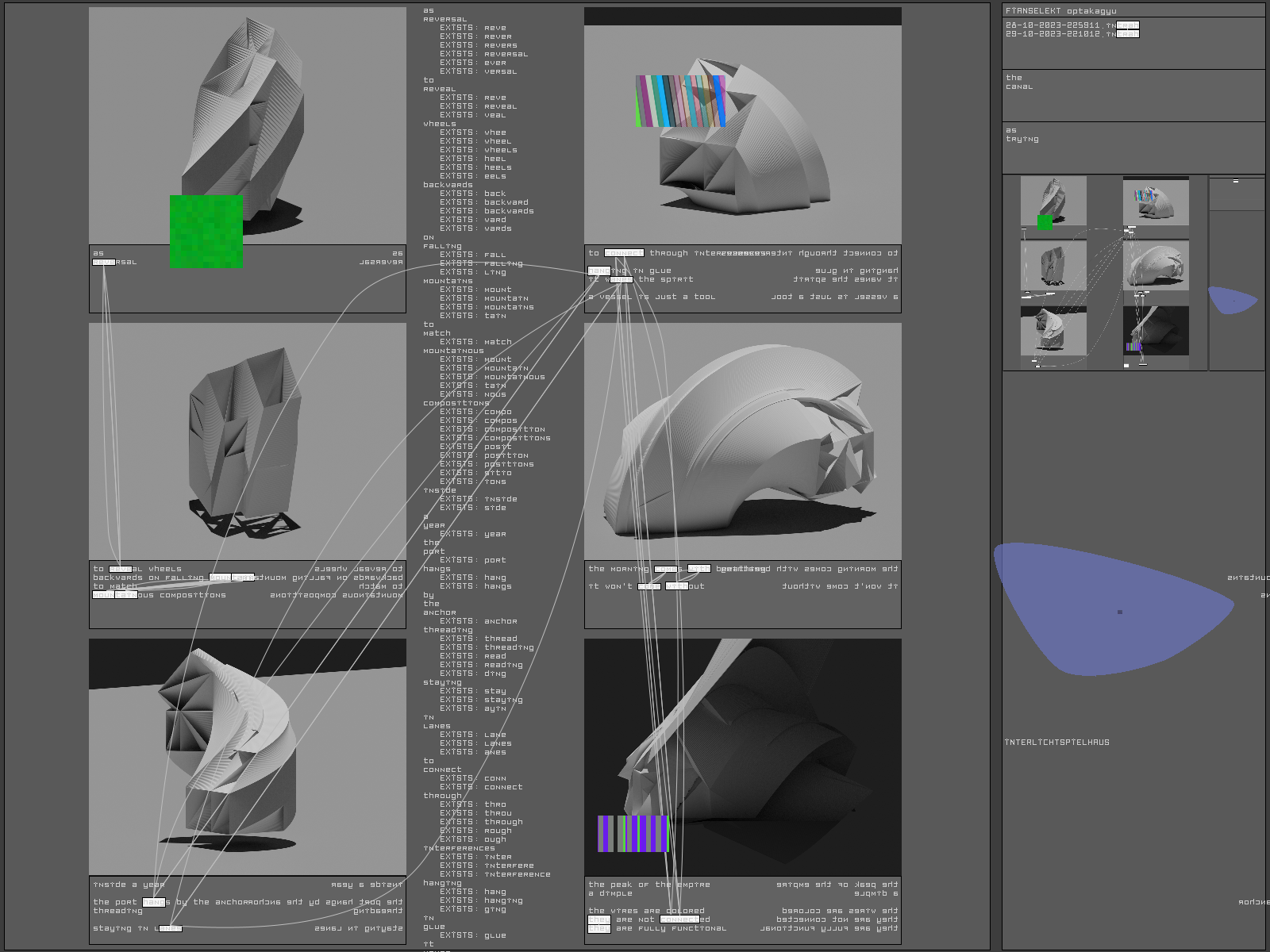The width and height of the screenshot is (1270, 952).
Task: Select the highlighted word 'connect' in the top-right text
Action: tap(624, 253)
